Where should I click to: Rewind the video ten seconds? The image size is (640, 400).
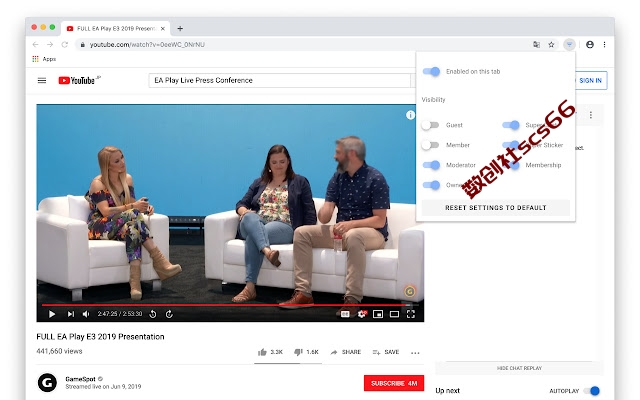coord(153,314)
